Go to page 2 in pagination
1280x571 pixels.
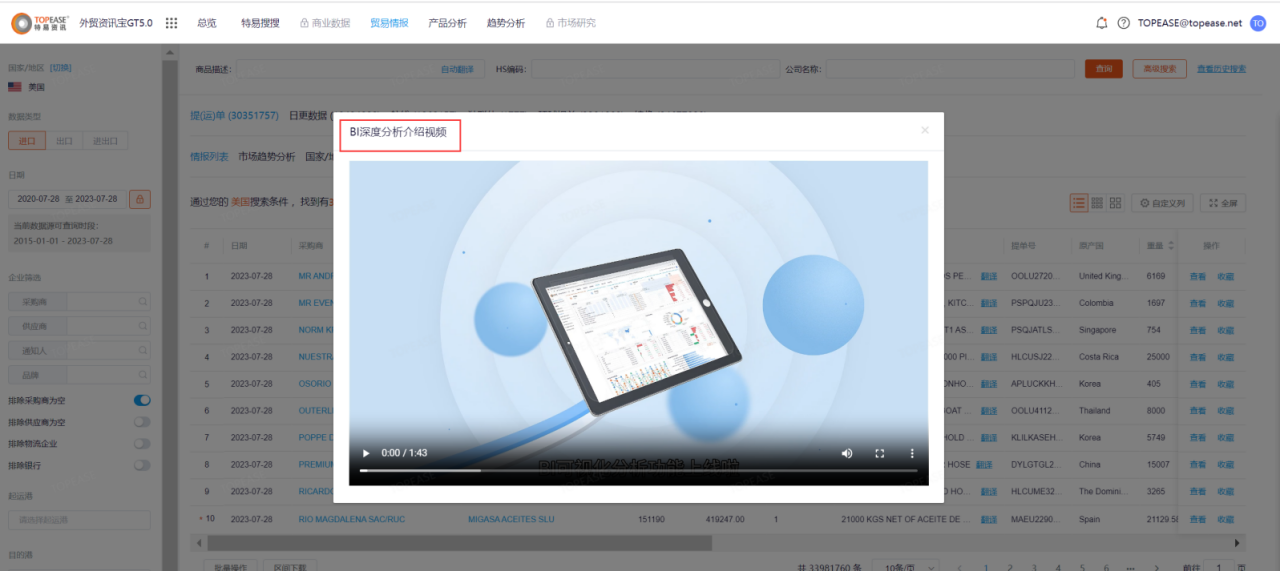[x=1008, y=566]
